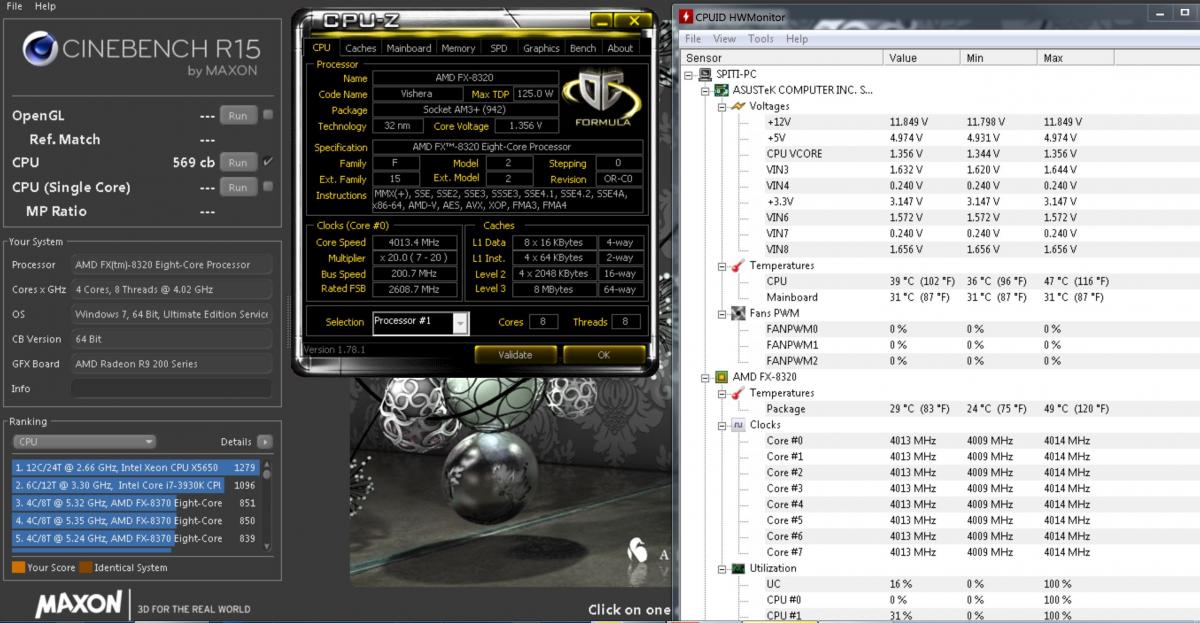Collapse the Voltages tree node
This screenshot has height=623, width=1200.
tap(721, 106)
